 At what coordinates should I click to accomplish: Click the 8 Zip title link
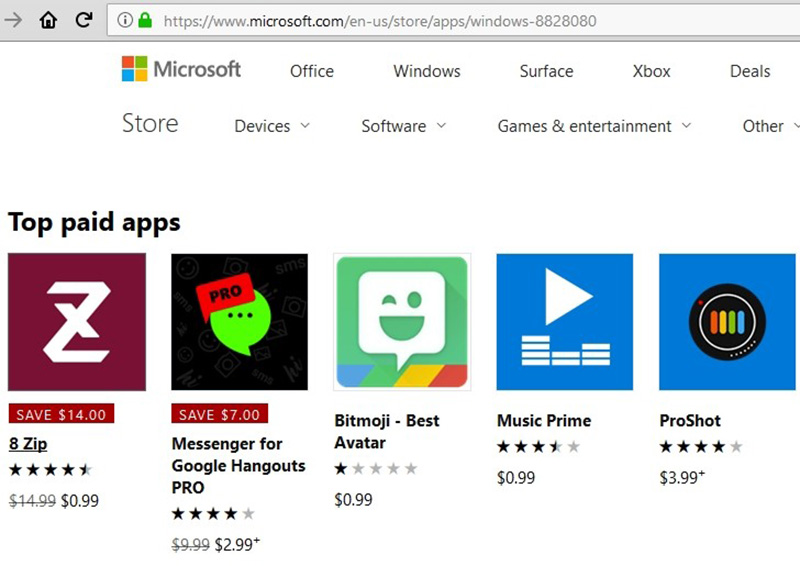(28, 444)
